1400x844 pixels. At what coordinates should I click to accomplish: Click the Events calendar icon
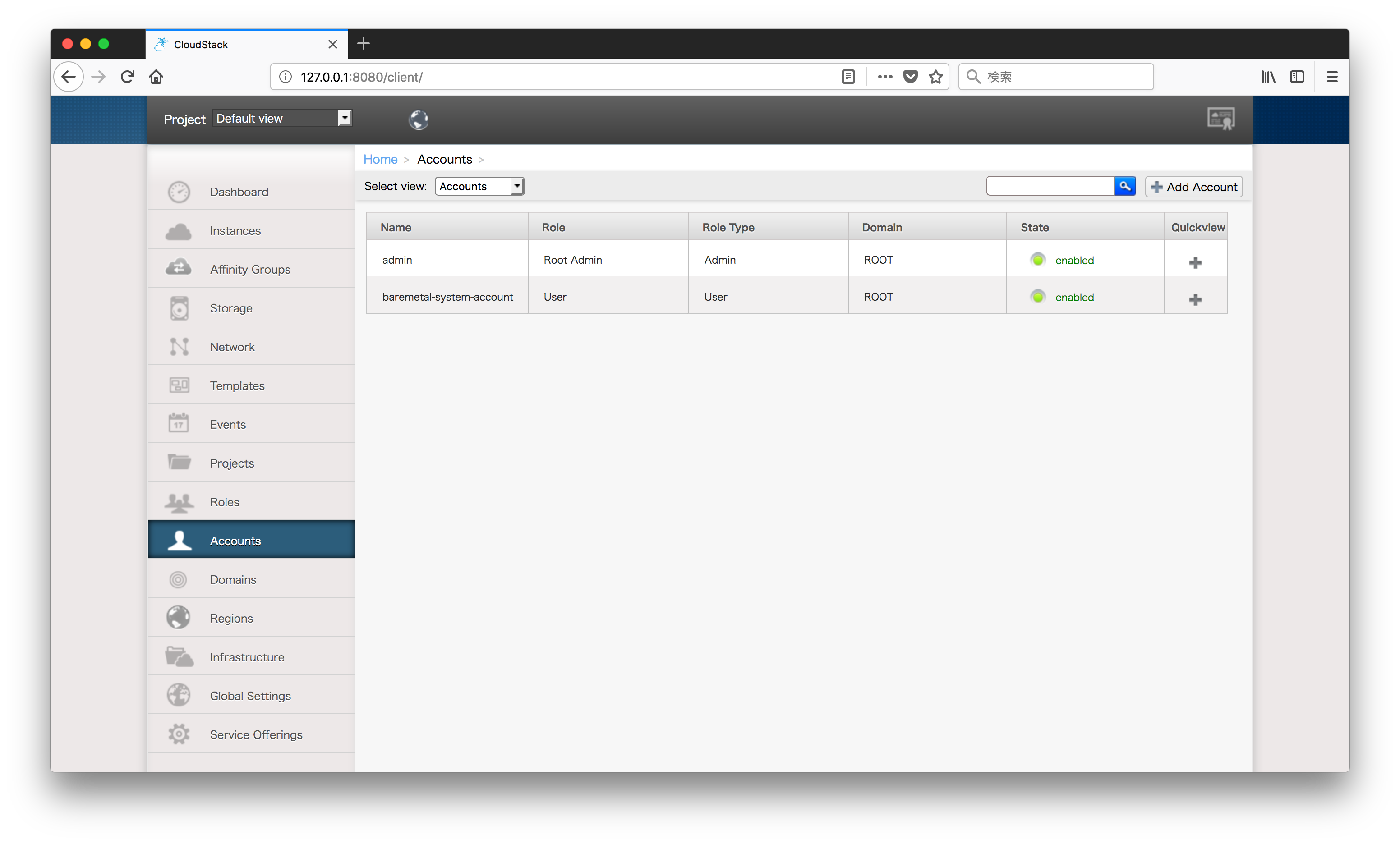179,424
